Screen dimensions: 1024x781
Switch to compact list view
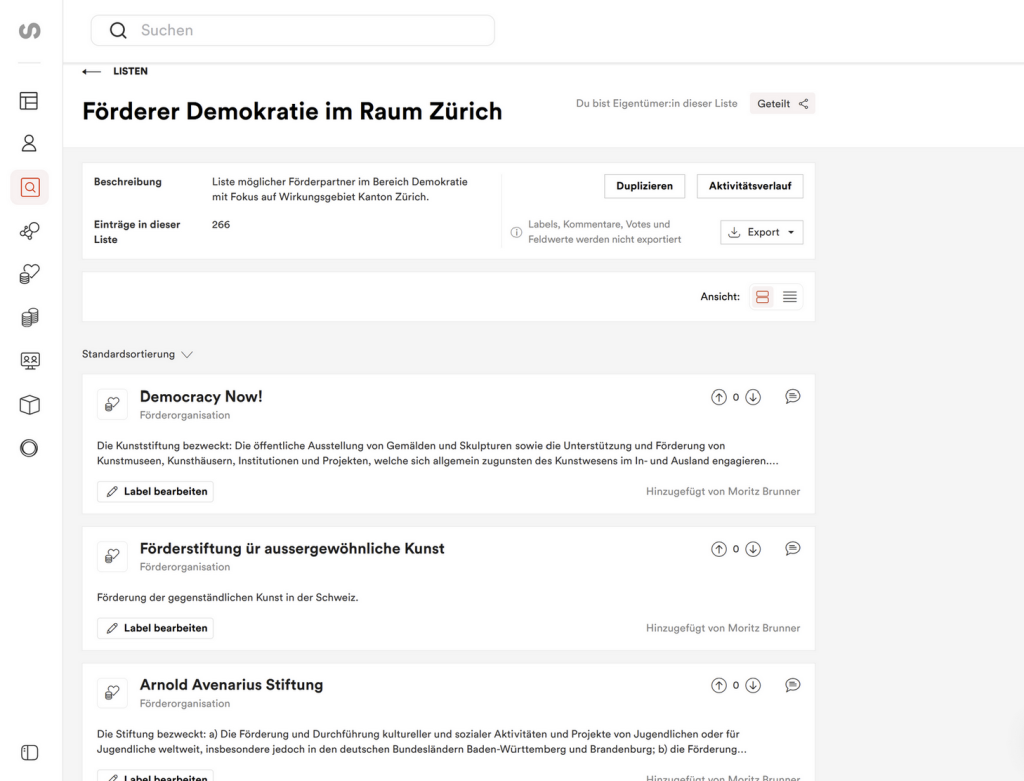tap(790, 297)
